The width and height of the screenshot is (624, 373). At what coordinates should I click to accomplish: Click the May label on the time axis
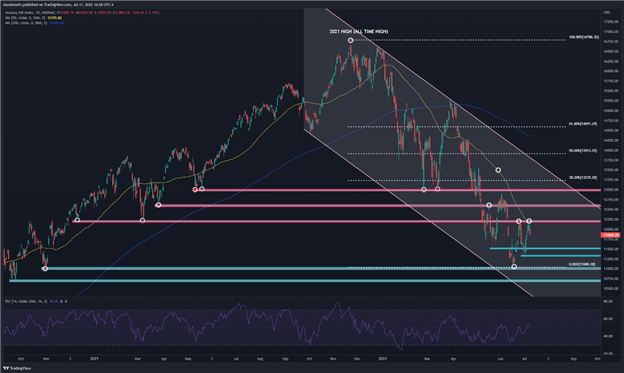coord(188,359)
